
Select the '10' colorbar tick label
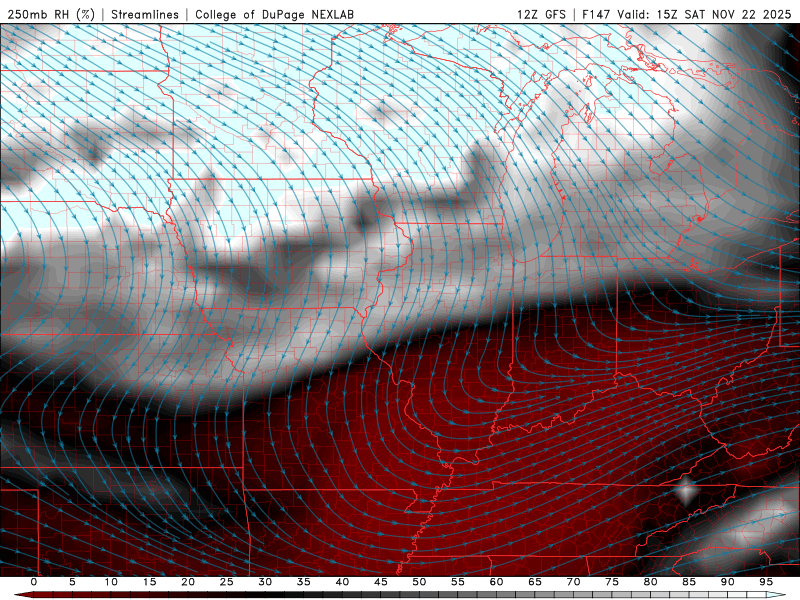(111, 582)
